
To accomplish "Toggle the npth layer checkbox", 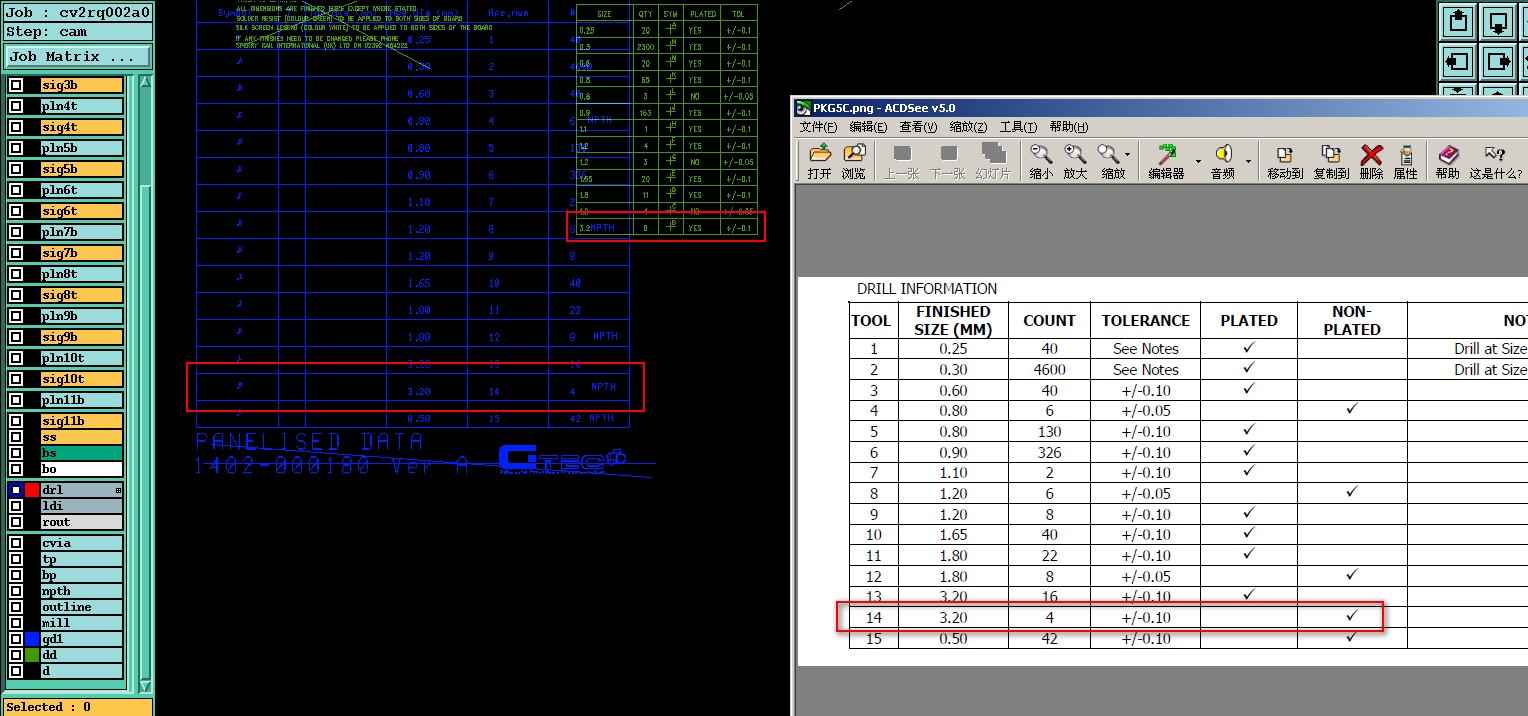I will coord(16,591).
